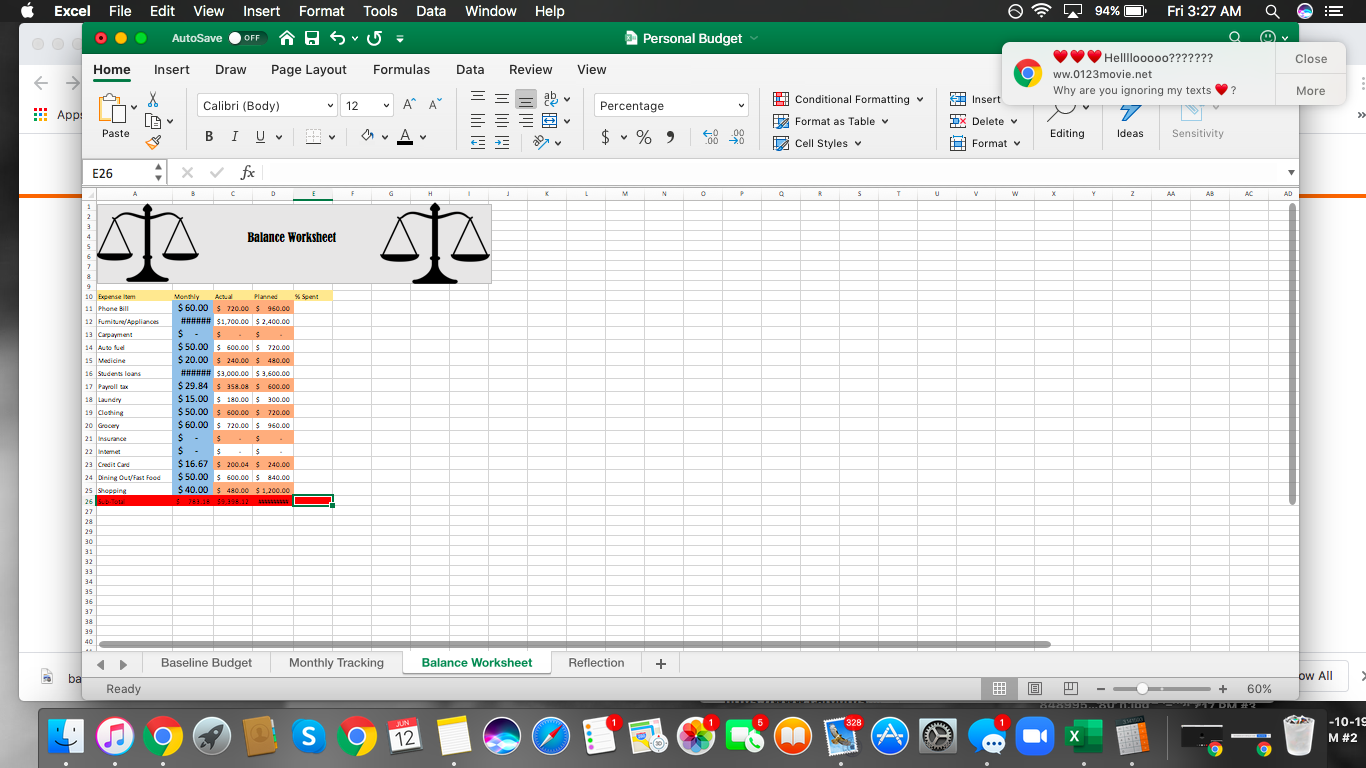Apply comma style format
Viewport: 1366px width, 768px height.
click(670, 138)
